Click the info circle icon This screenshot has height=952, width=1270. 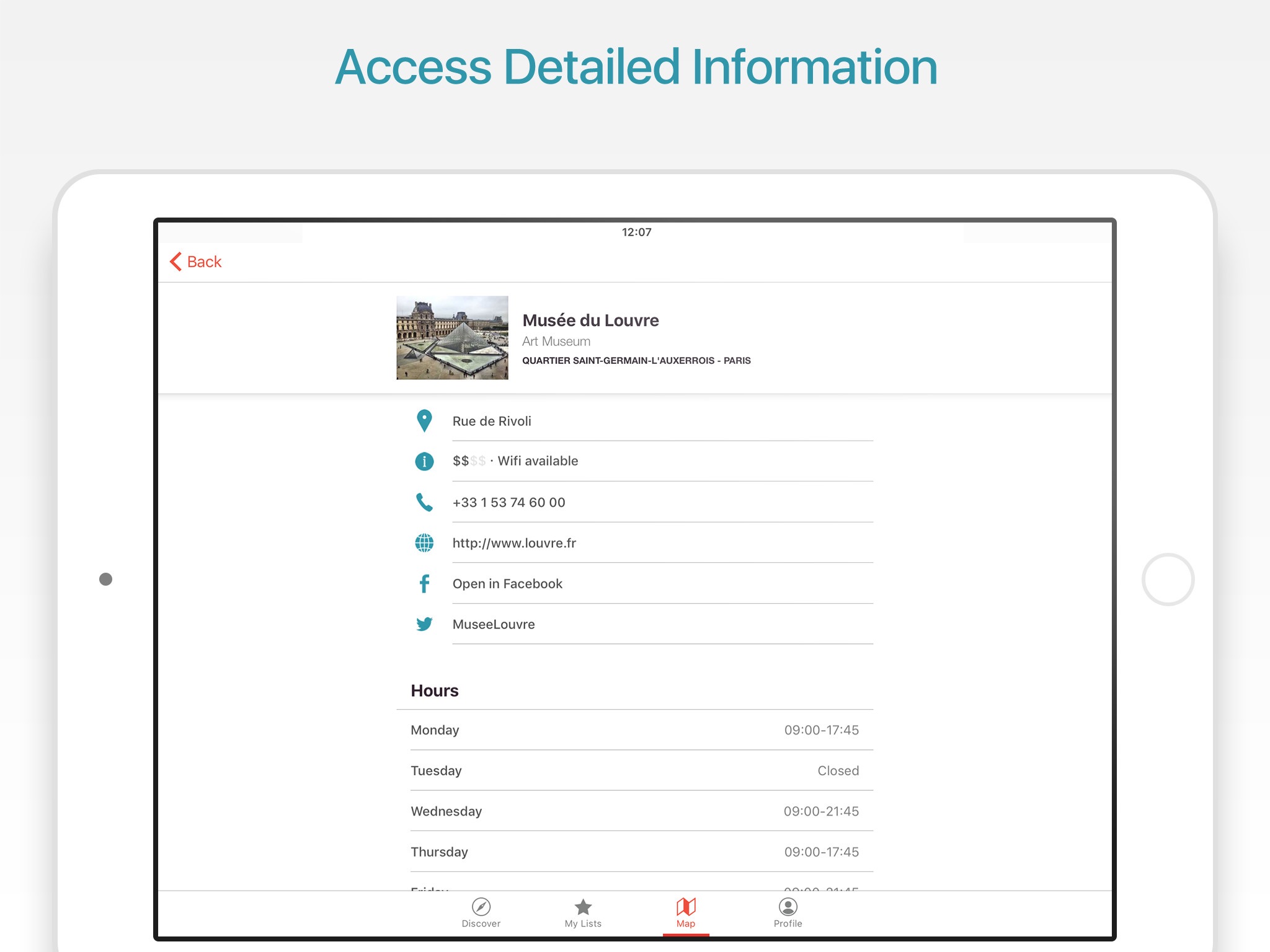tap(424, 461)
